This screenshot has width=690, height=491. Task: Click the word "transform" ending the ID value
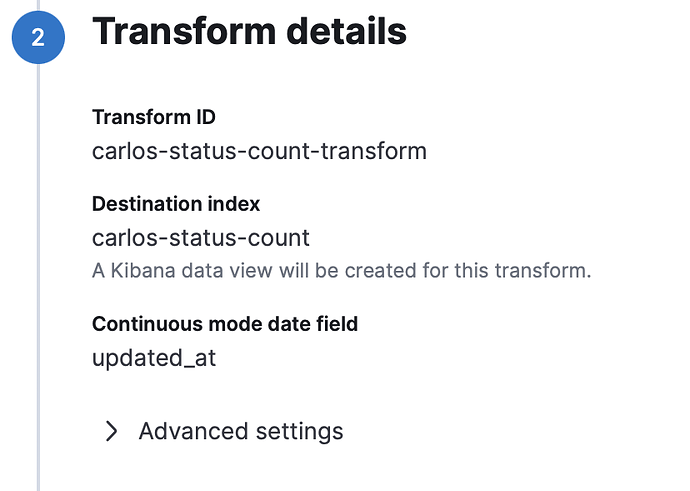(x=382, y=151)
